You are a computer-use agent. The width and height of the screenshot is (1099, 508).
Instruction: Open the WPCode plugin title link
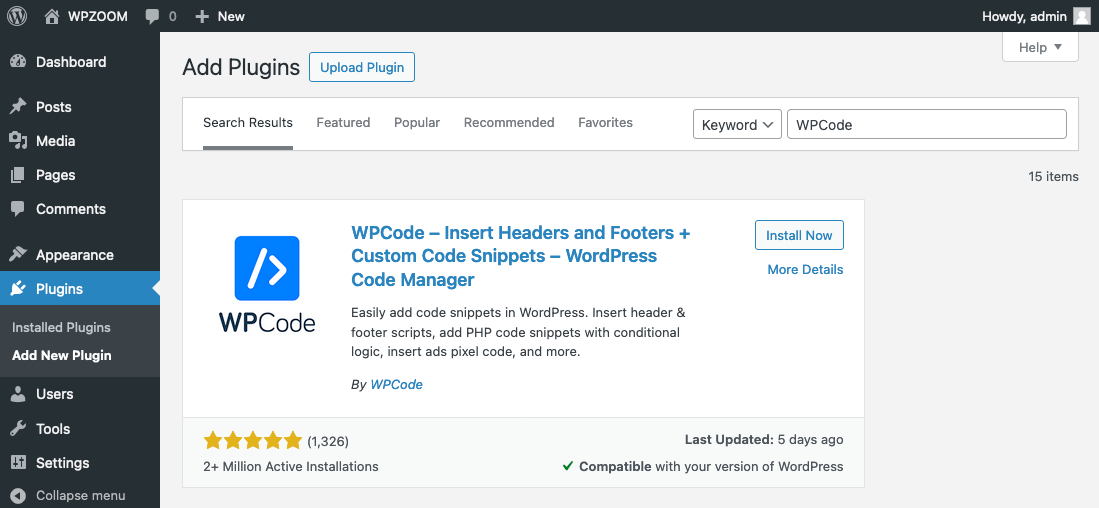(x=521, y=256)
